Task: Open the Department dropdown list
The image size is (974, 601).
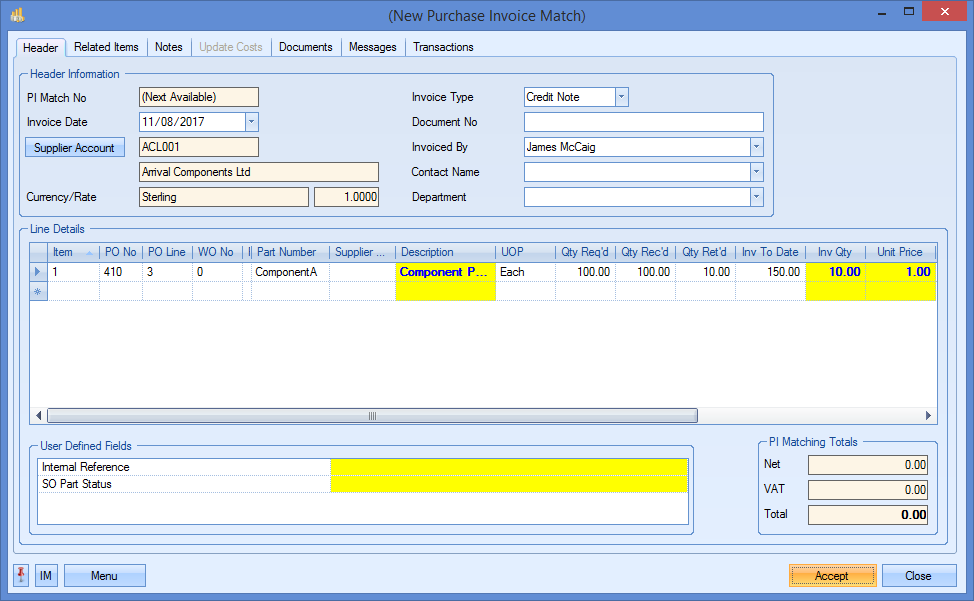Action: point(756,197)
